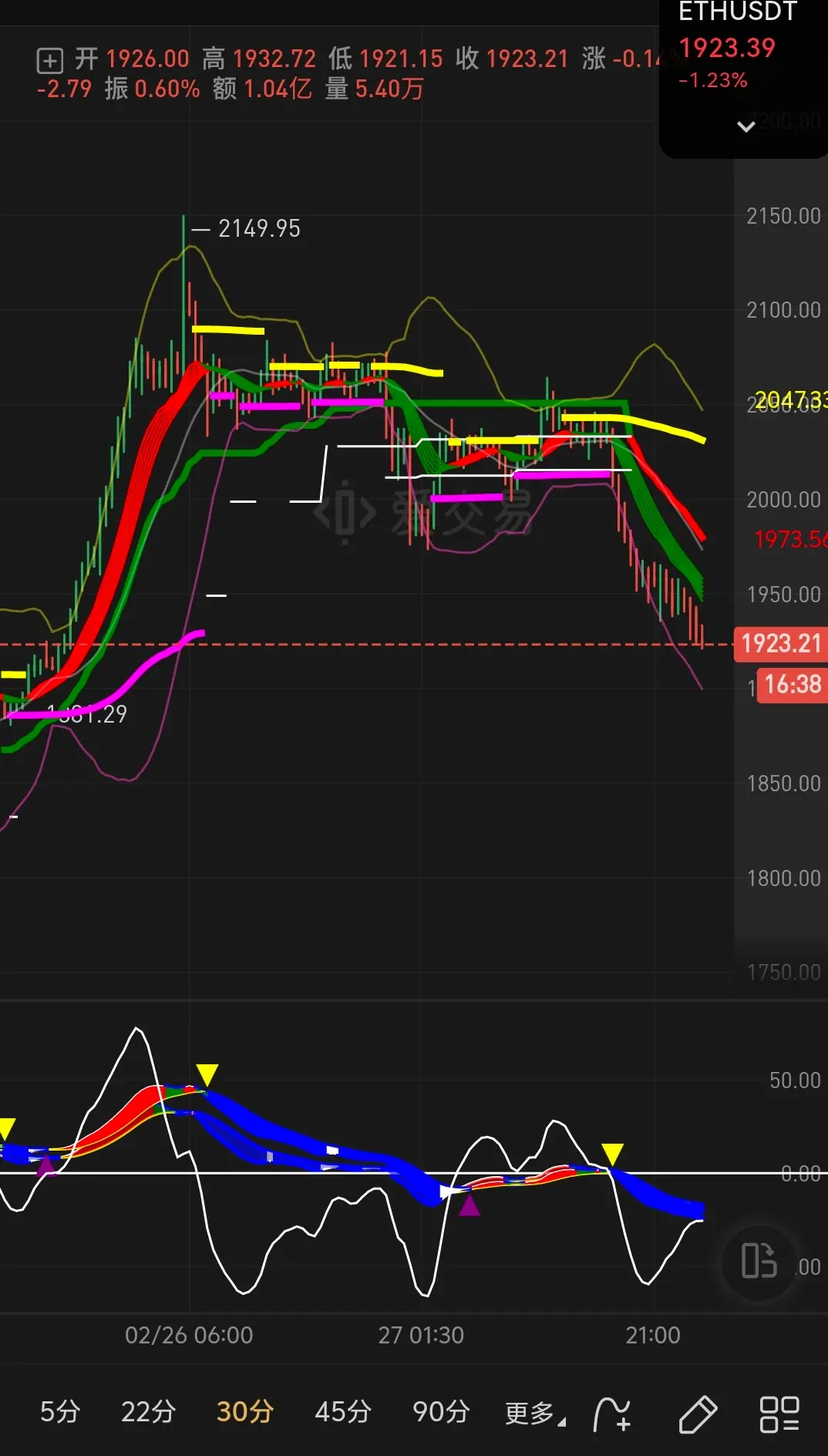This screenshot has width=828, height=1456.
Task: Tap the 1923.21 current price tag
Action: [780, 644]
